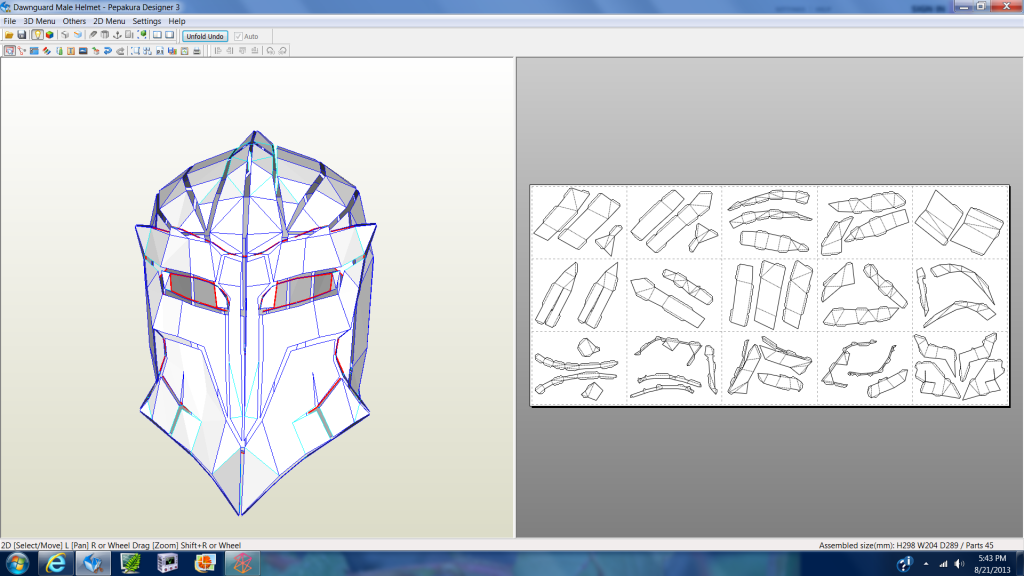This screenshot has width=1024, height=576.
Task: Click the Unfold Undo button
Action: 205,37
